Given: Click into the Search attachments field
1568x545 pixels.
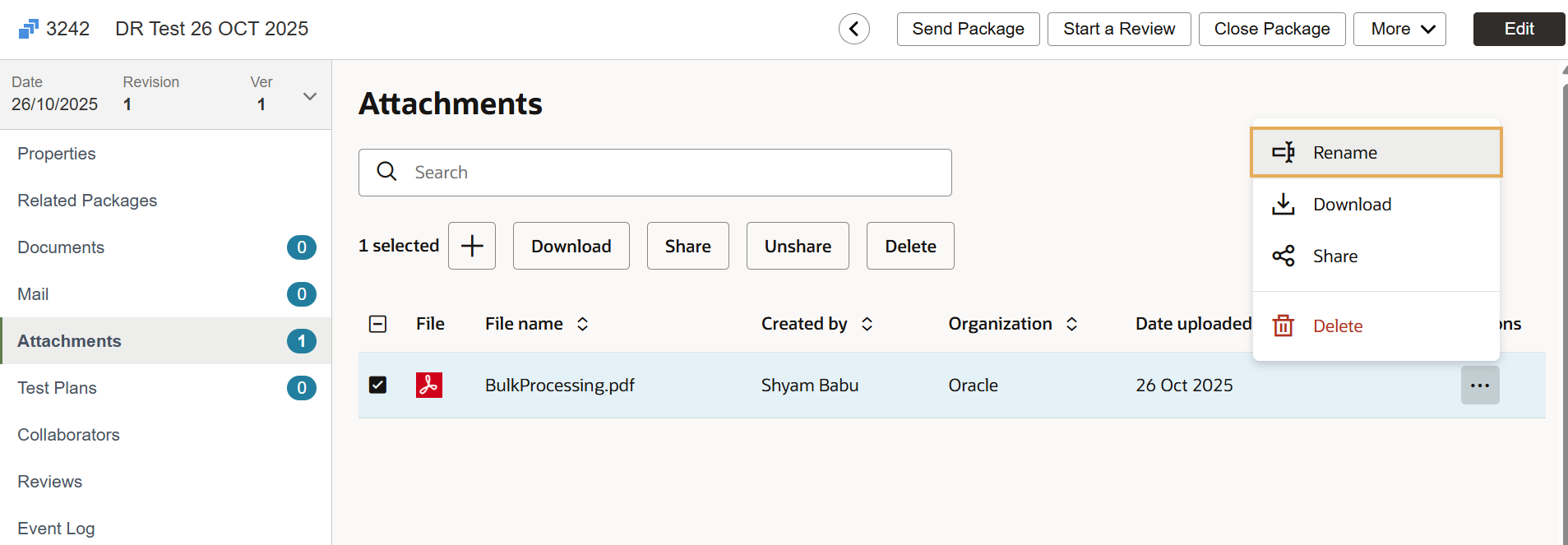Looking at the screenshot, I should [674, 173].
